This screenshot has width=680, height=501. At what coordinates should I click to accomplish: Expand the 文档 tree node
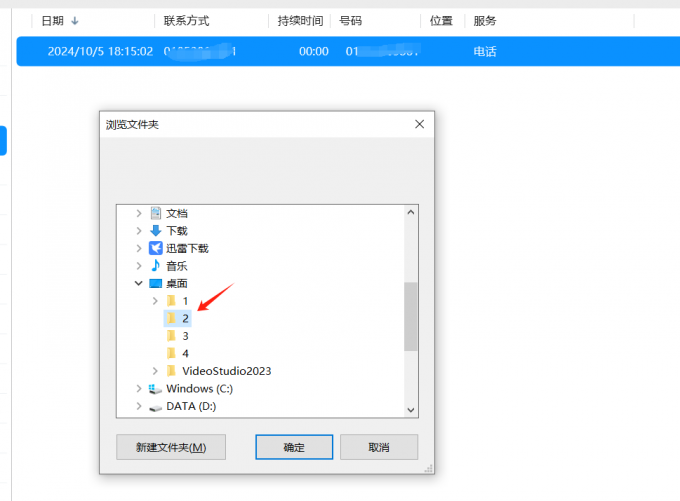[x=139, y=213]
